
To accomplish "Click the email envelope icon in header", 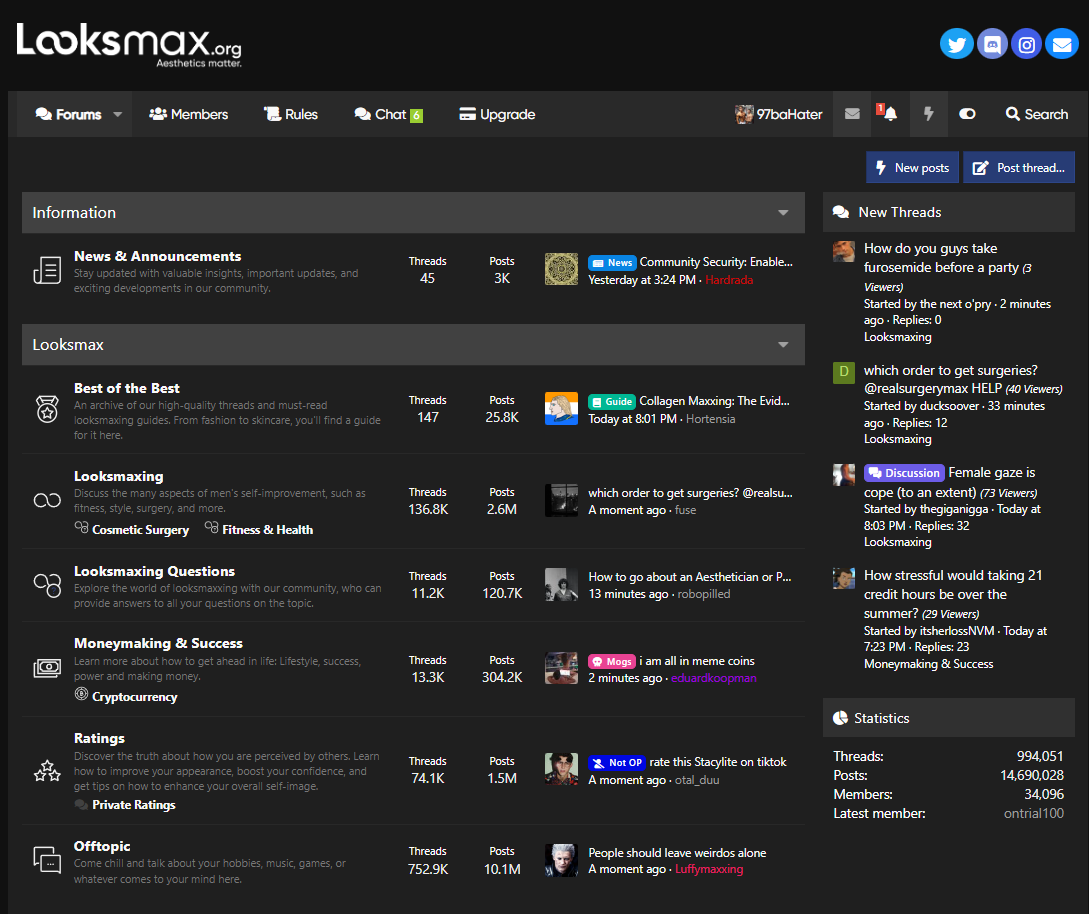I will [1061, 44].
